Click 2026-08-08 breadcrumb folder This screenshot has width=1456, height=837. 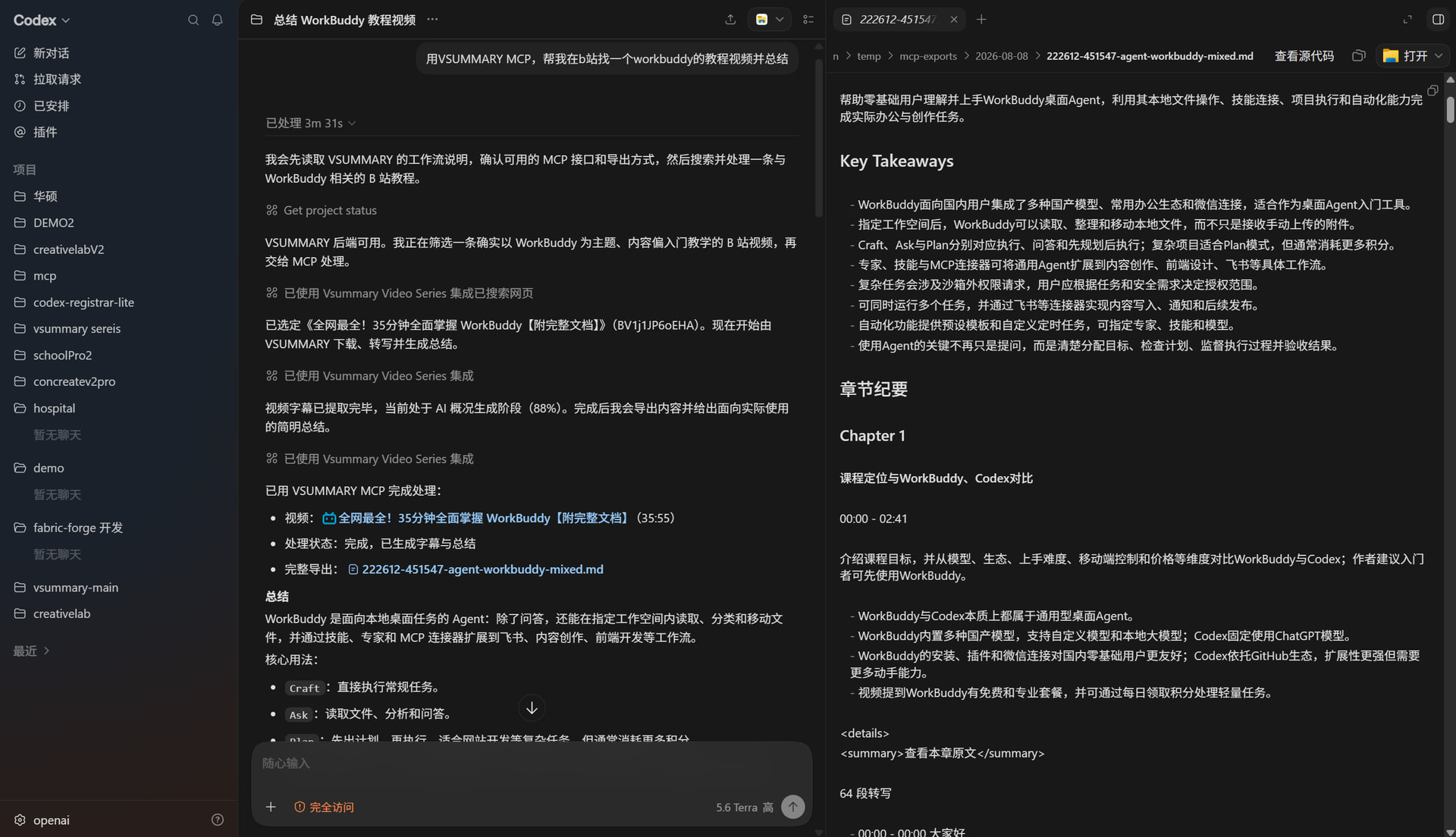(x=1002, y=56)
